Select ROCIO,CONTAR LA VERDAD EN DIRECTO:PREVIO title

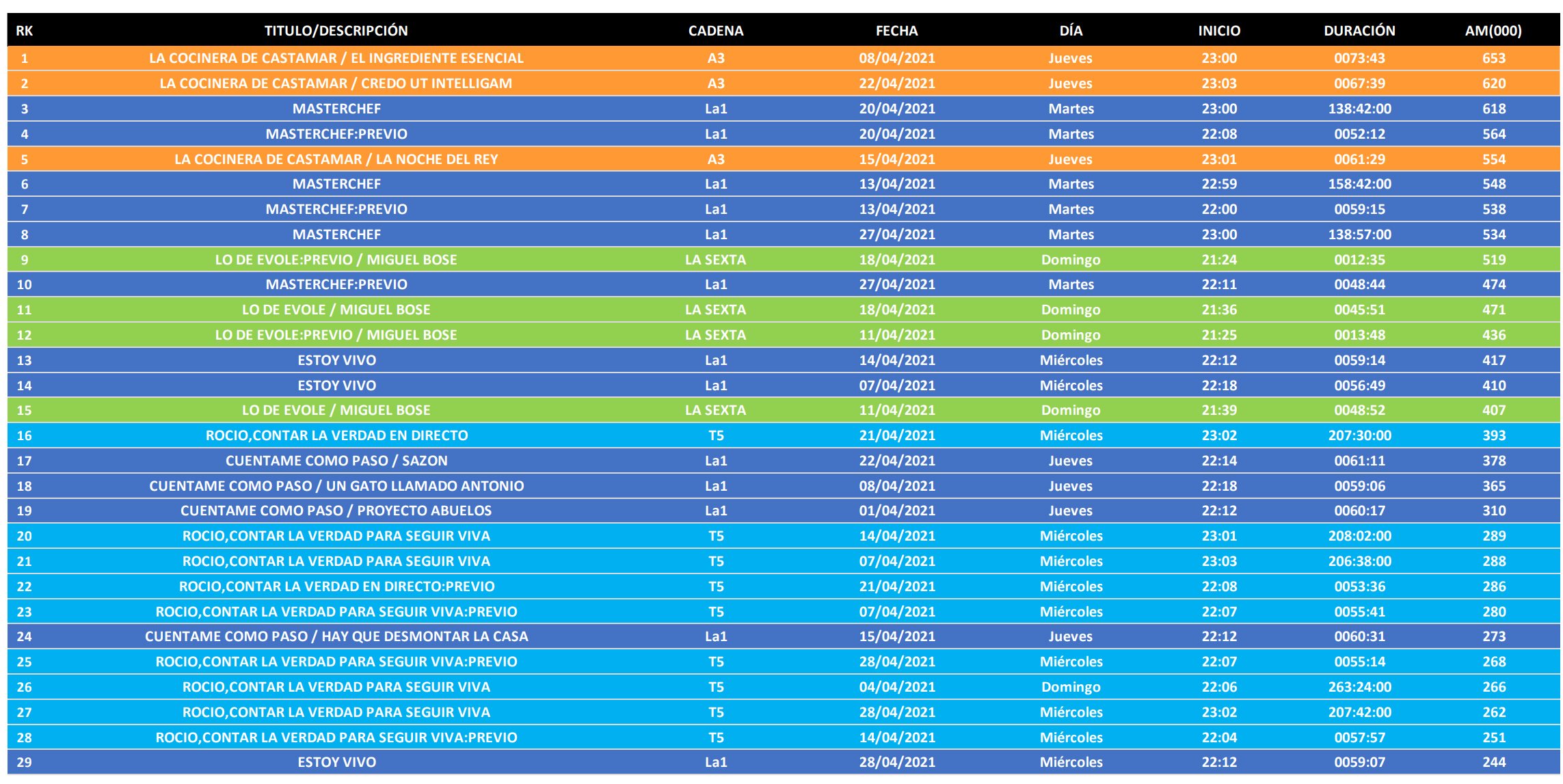(336, 586)
